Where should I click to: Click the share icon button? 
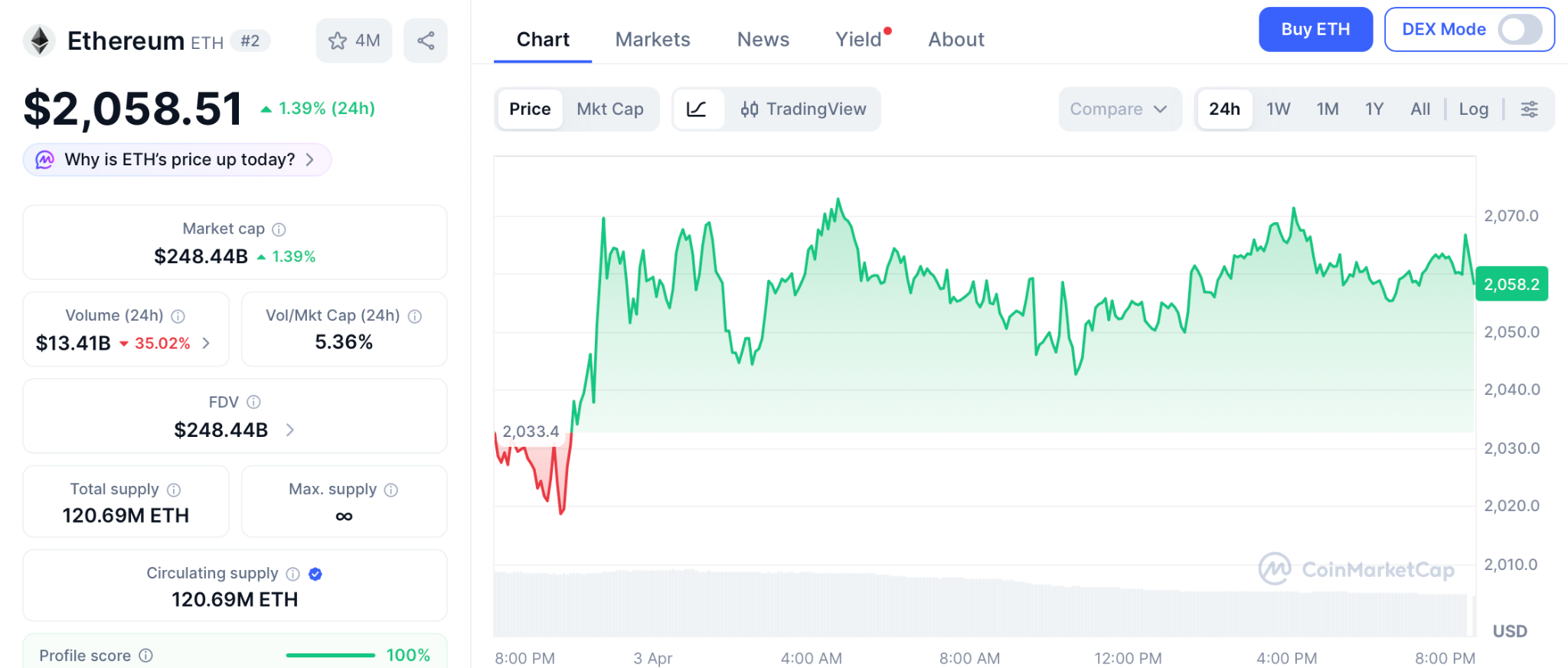(x=426, y=41)
